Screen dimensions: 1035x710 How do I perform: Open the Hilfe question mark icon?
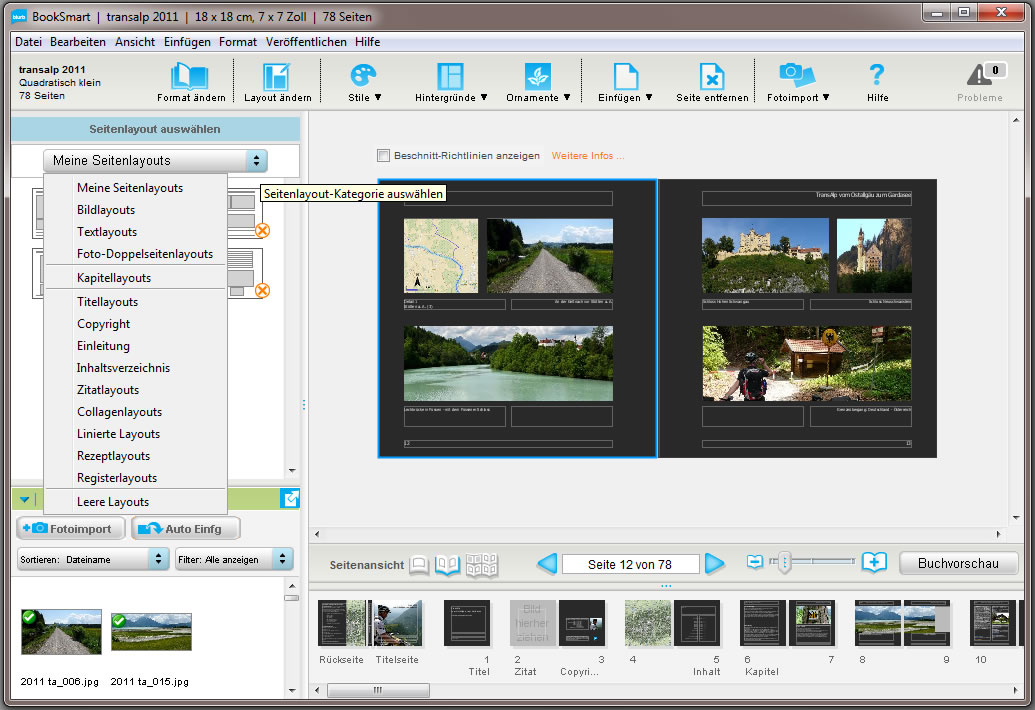(x=877, y=76)
